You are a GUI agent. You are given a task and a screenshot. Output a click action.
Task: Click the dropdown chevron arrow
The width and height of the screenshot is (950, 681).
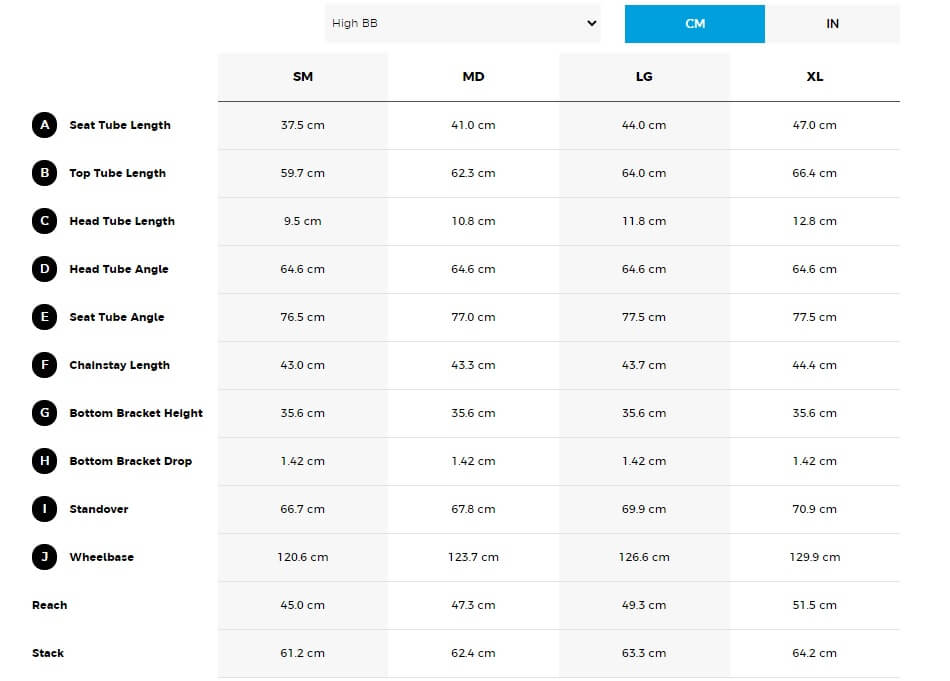(x=592, y=24)
